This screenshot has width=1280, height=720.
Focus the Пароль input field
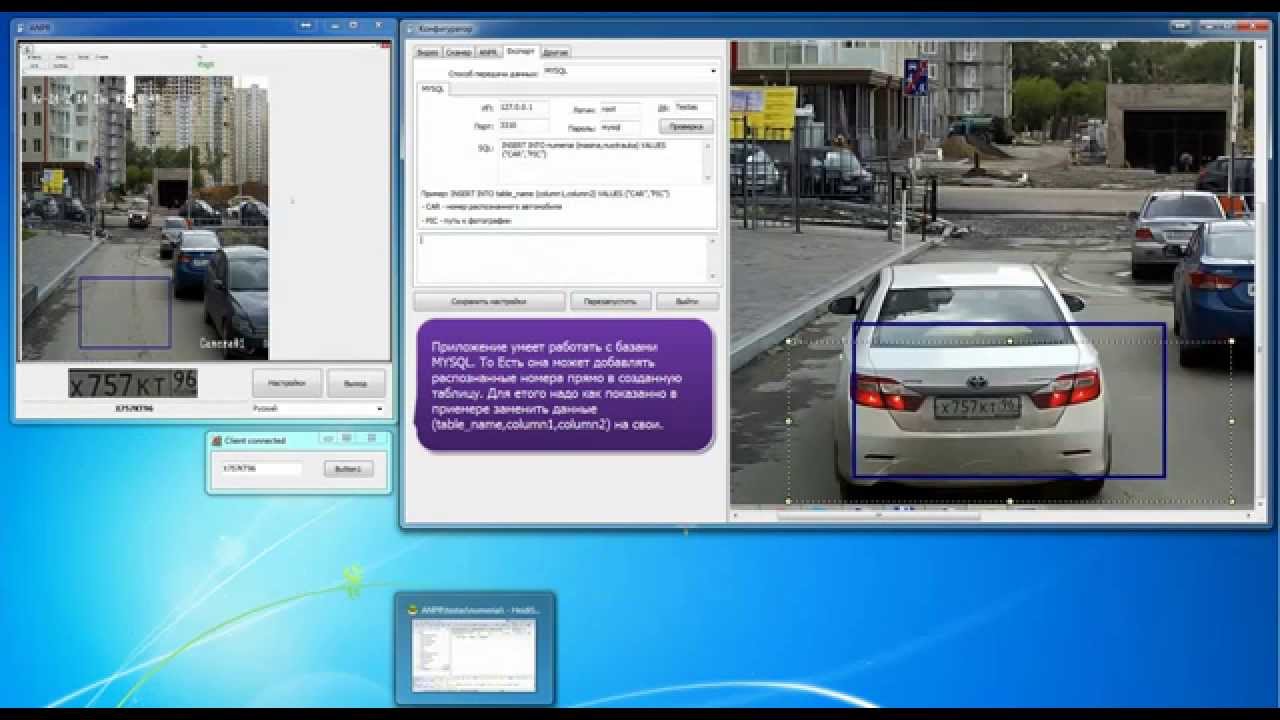click(x=620, y=127)
